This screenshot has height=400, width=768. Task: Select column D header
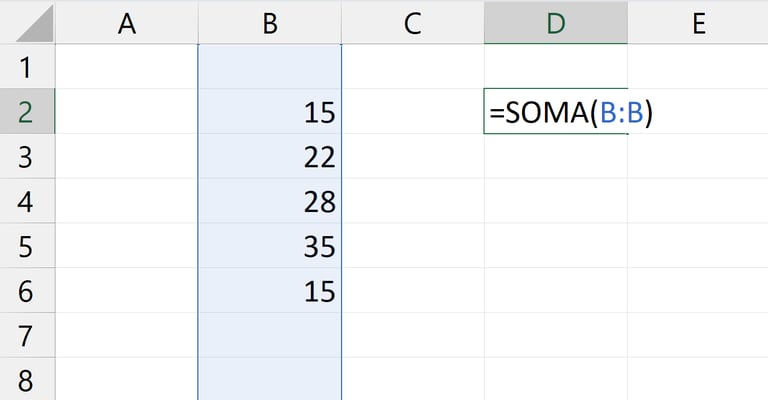click(x=555, y=23)
